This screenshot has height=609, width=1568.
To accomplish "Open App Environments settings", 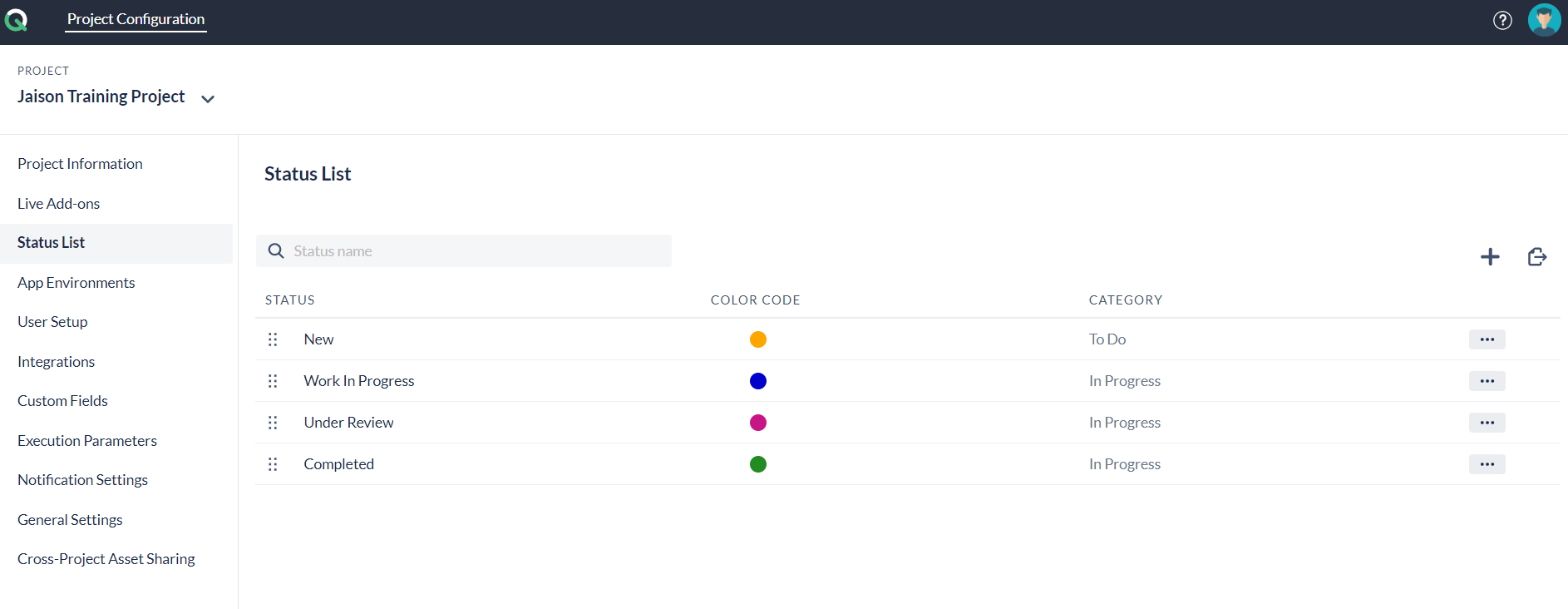I will (x=76, y=283).
